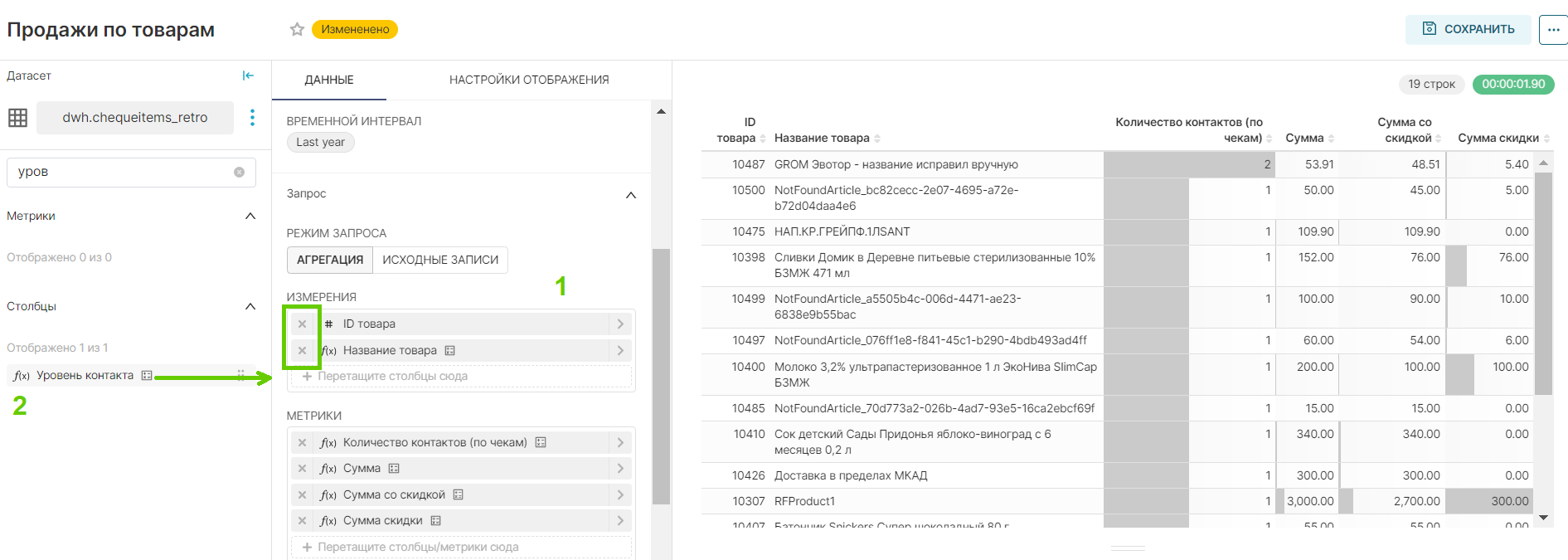The width and height of the screenshot is (1568, 560).
Task: Click the 'Сохранить' button
Action: pos(1468,29)
